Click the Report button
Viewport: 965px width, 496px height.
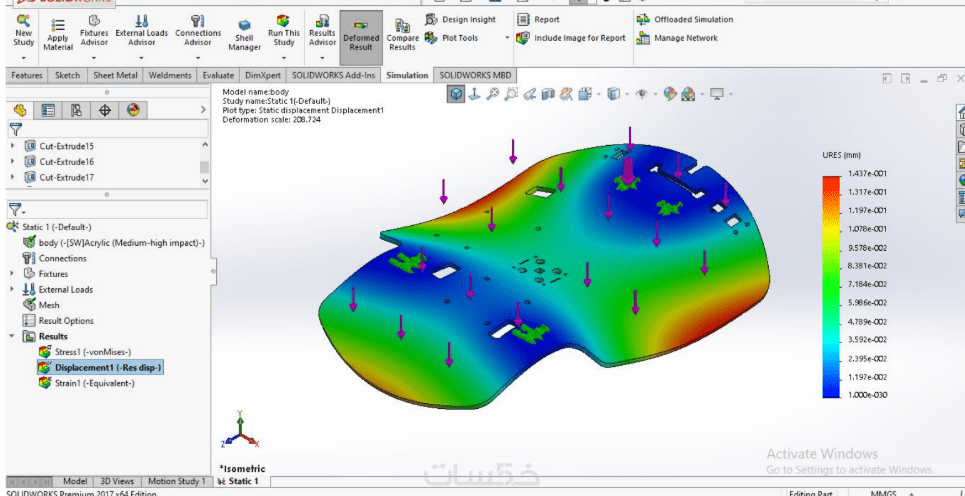[x=539, y=20]
